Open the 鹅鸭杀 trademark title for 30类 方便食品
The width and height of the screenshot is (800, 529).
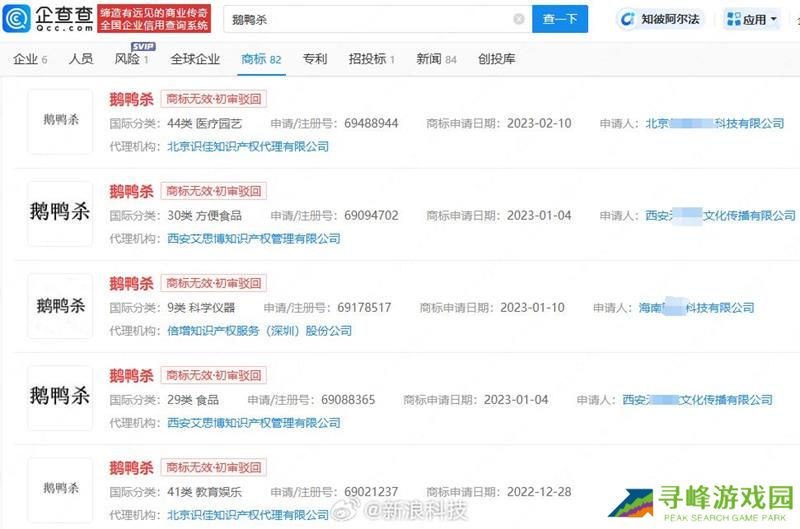pos(131,191)
